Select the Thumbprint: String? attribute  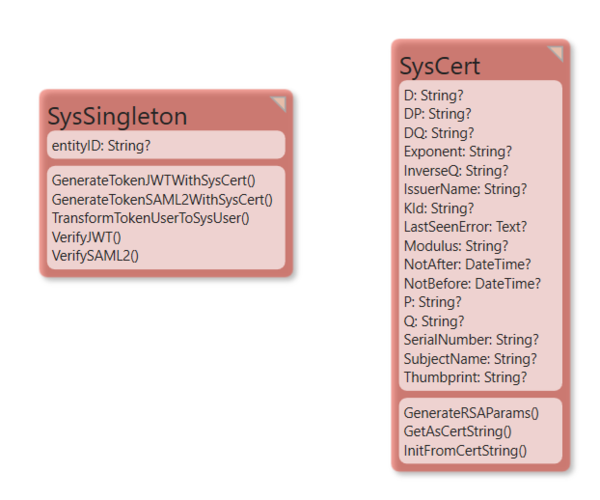[465, 377]
